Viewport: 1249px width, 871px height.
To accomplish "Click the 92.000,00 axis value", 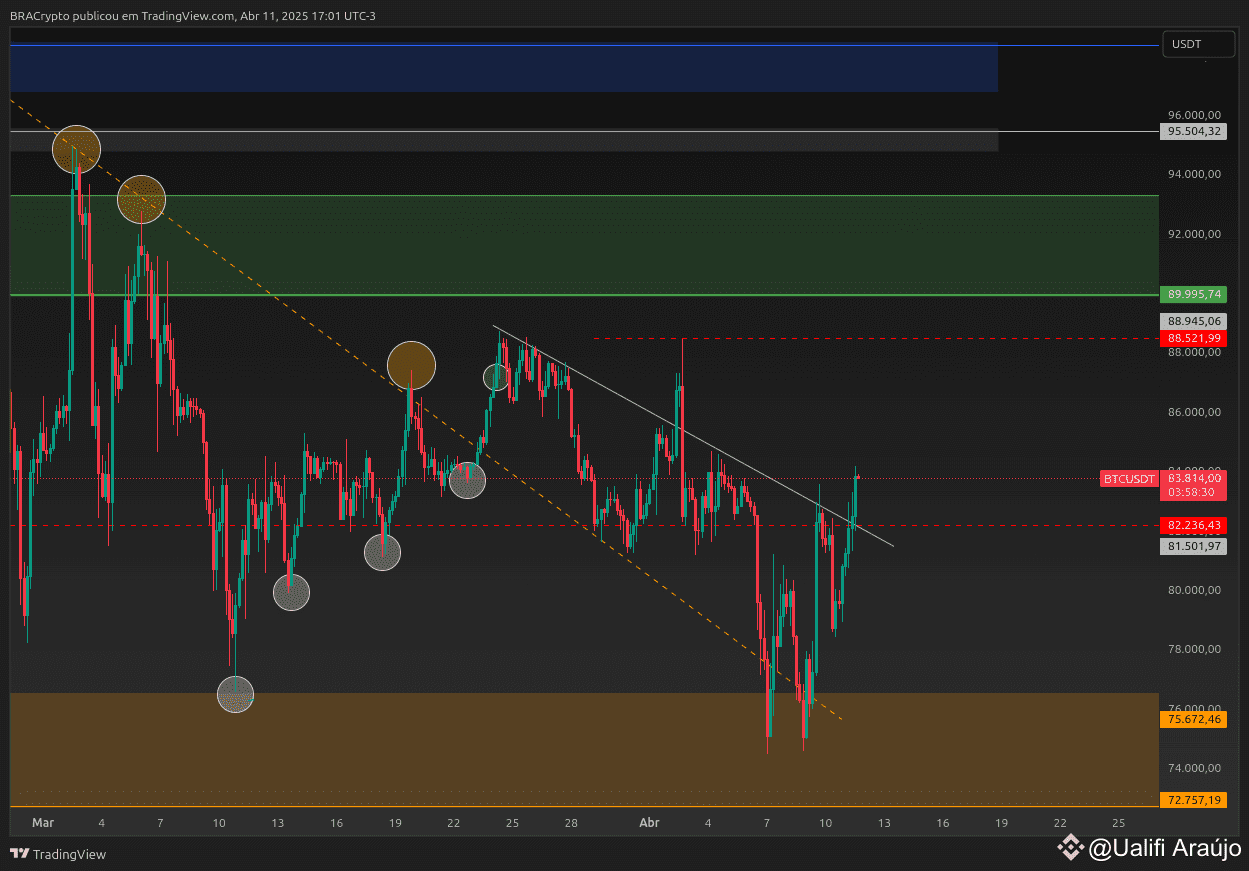I will [1194, 234].
